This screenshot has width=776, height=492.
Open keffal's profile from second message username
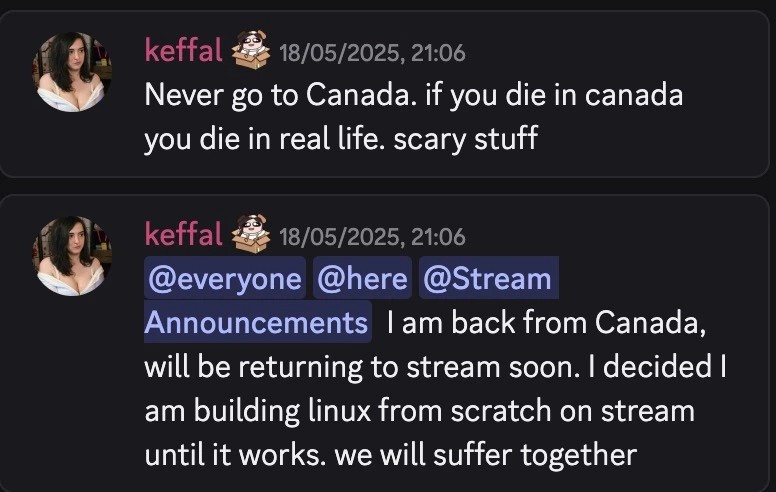click(183, 235)
